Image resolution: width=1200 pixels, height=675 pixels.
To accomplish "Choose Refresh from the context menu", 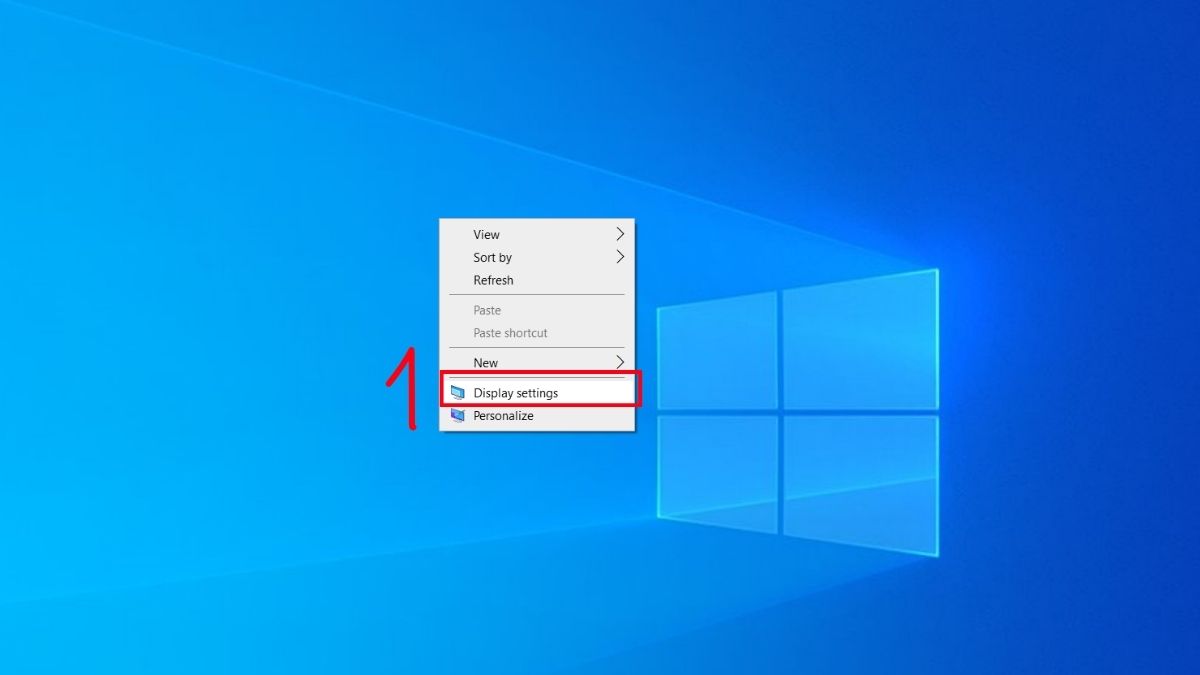I will [537, 280].
